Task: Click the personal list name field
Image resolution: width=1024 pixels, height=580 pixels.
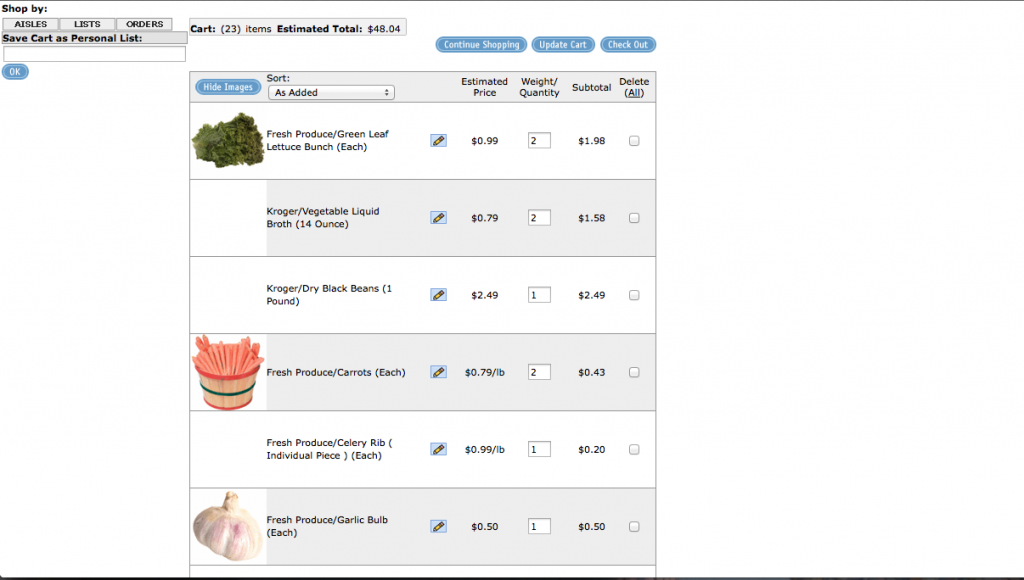Action: [x=94, y=54]
